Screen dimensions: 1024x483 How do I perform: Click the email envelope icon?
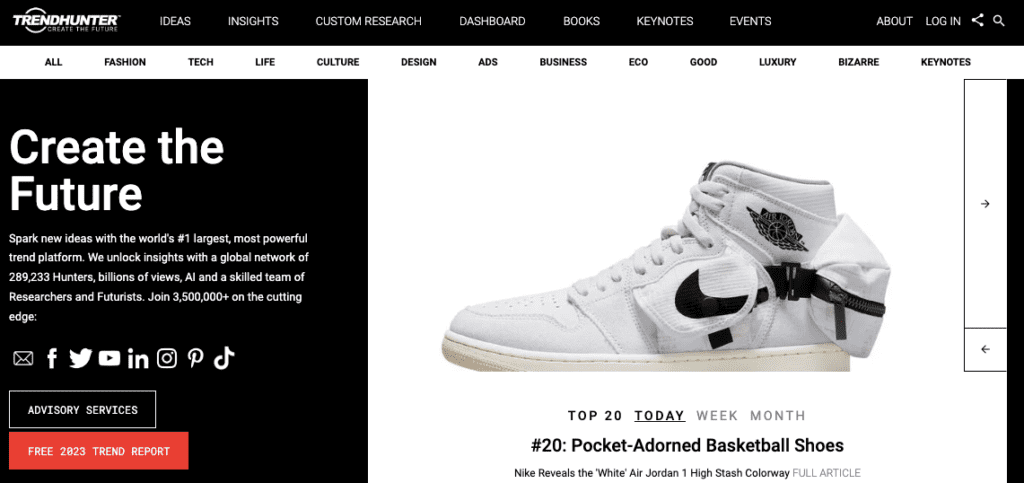[x=23, y=358]
